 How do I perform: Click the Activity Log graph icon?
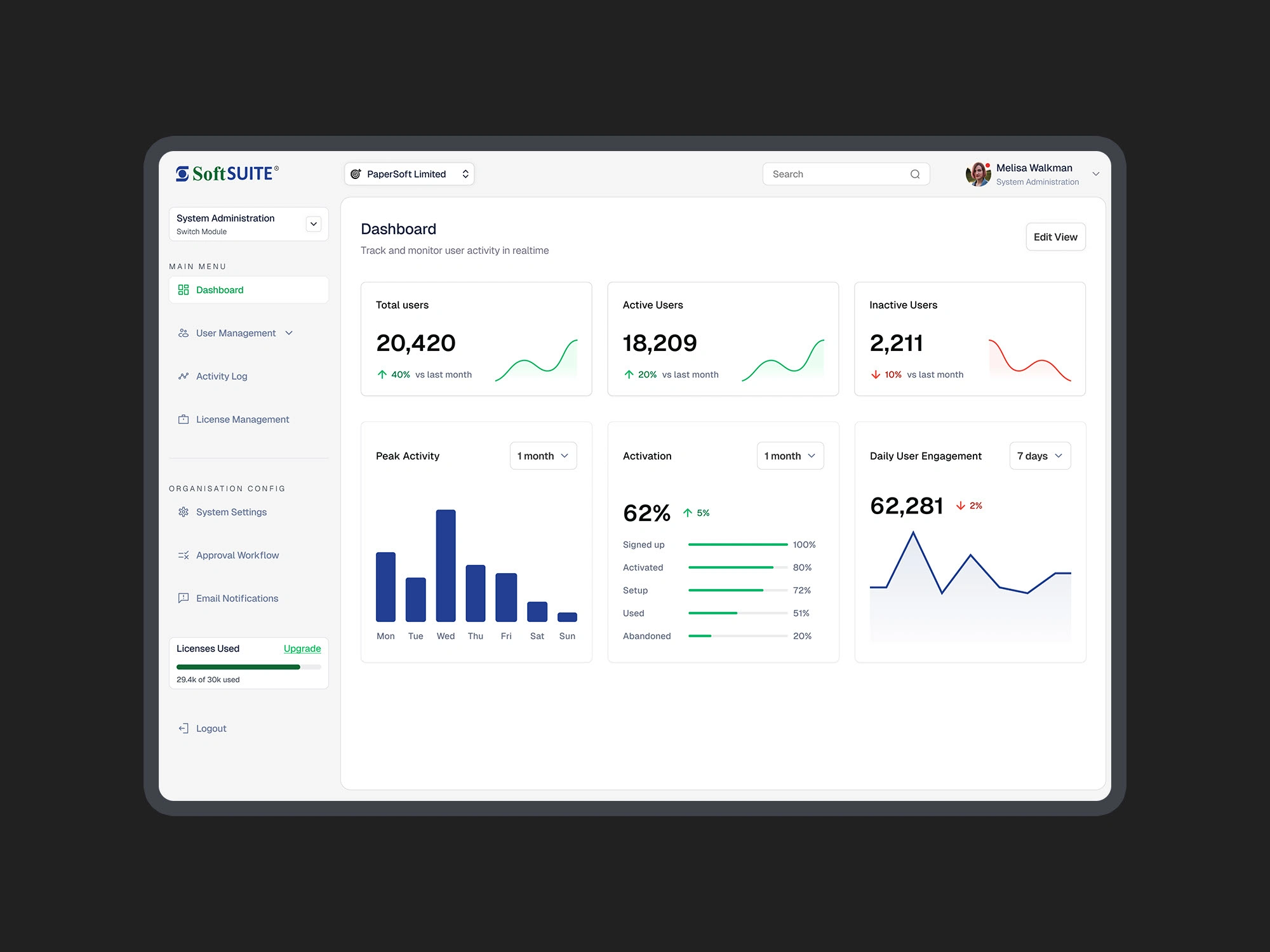tap(184, 376)
